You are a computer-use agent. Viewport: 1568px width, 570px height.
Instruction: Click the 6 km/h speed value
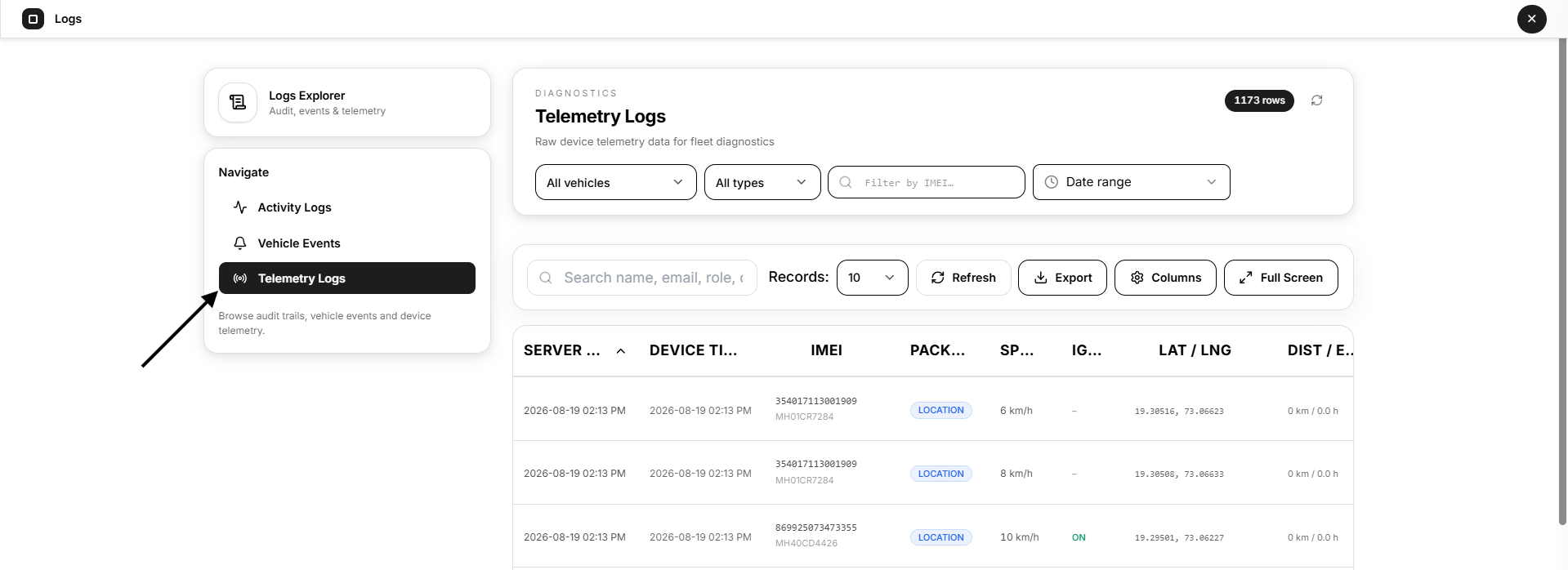(1016, 411)
